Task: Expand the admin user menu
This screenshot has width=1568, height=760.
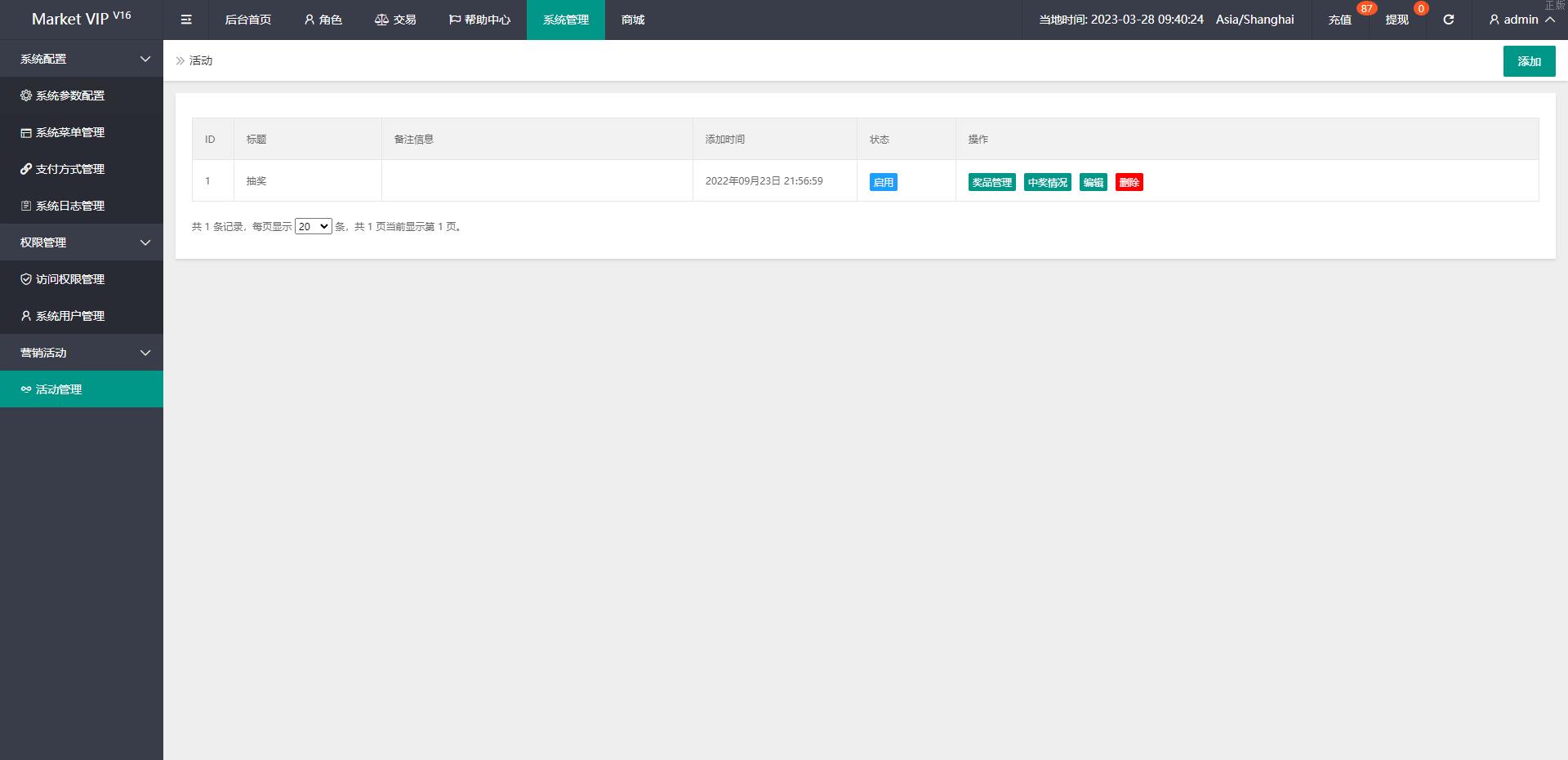Action: click(1521, 20)
